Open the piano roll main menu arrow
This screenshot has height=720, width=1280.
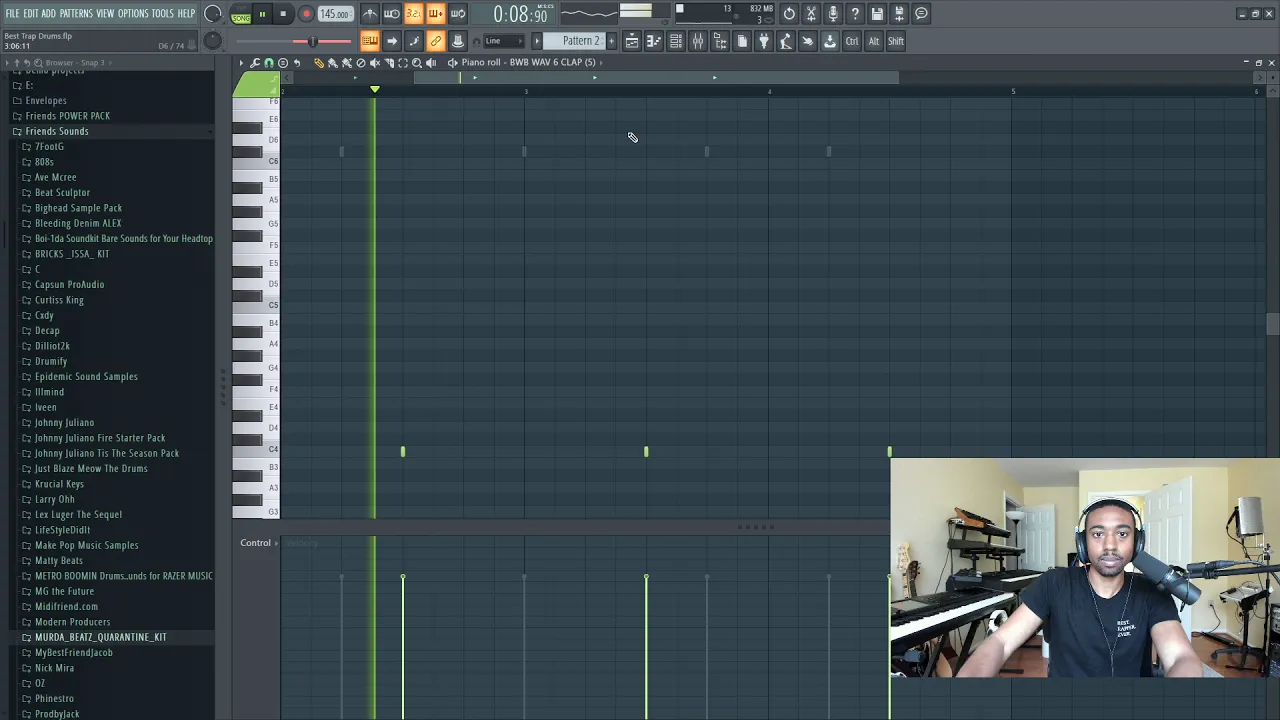tap(241, 62)
